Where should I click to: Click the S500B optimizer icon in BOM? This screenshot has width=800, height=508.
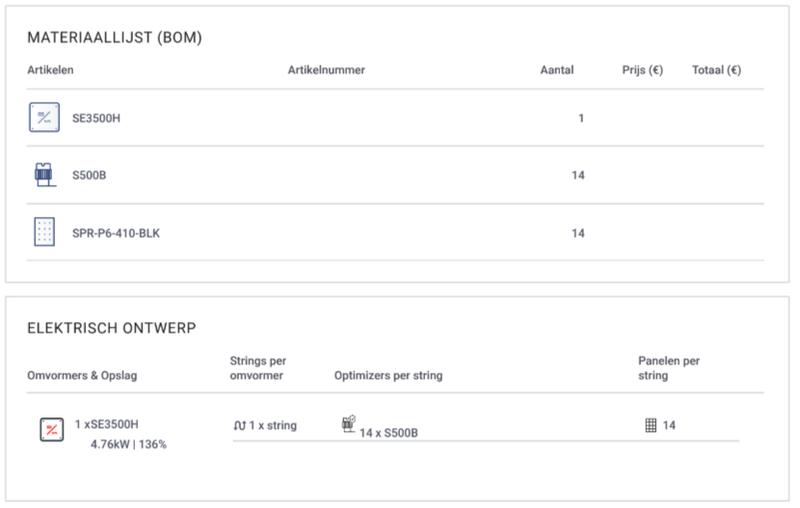tap(43, 175)
